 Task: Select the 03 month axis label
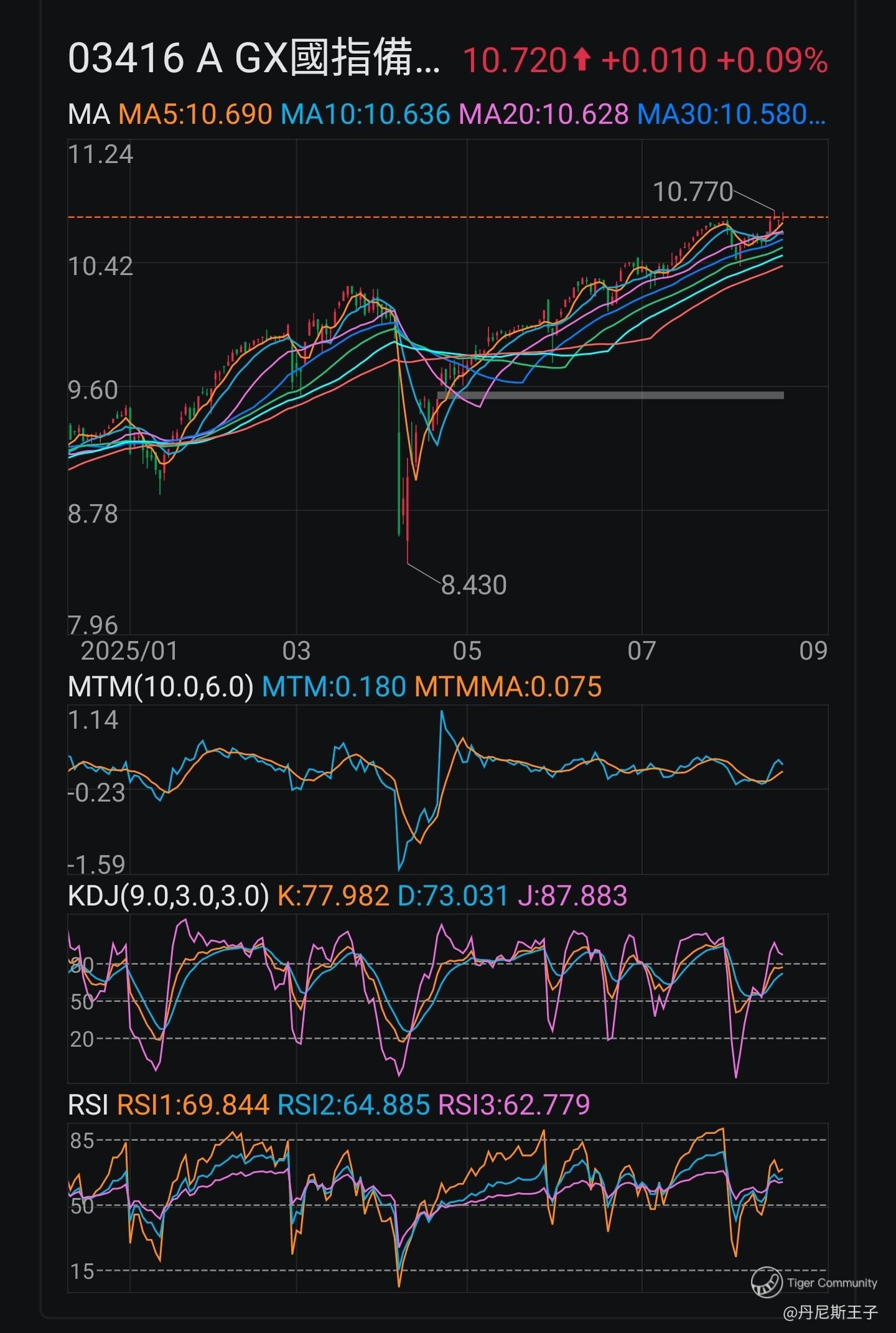(x=296, y=651)
